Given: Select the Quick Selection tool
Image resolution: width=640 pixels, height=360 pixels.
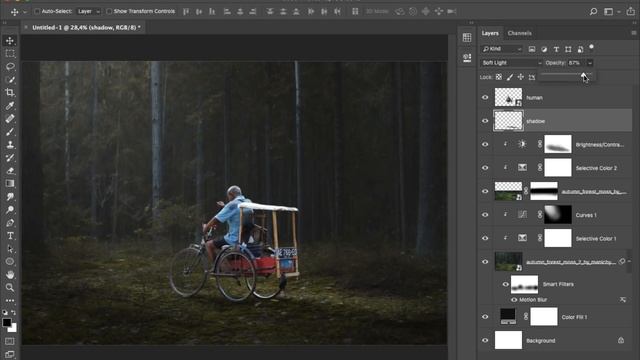Looking at the screenshot, I should coord(10,80).
